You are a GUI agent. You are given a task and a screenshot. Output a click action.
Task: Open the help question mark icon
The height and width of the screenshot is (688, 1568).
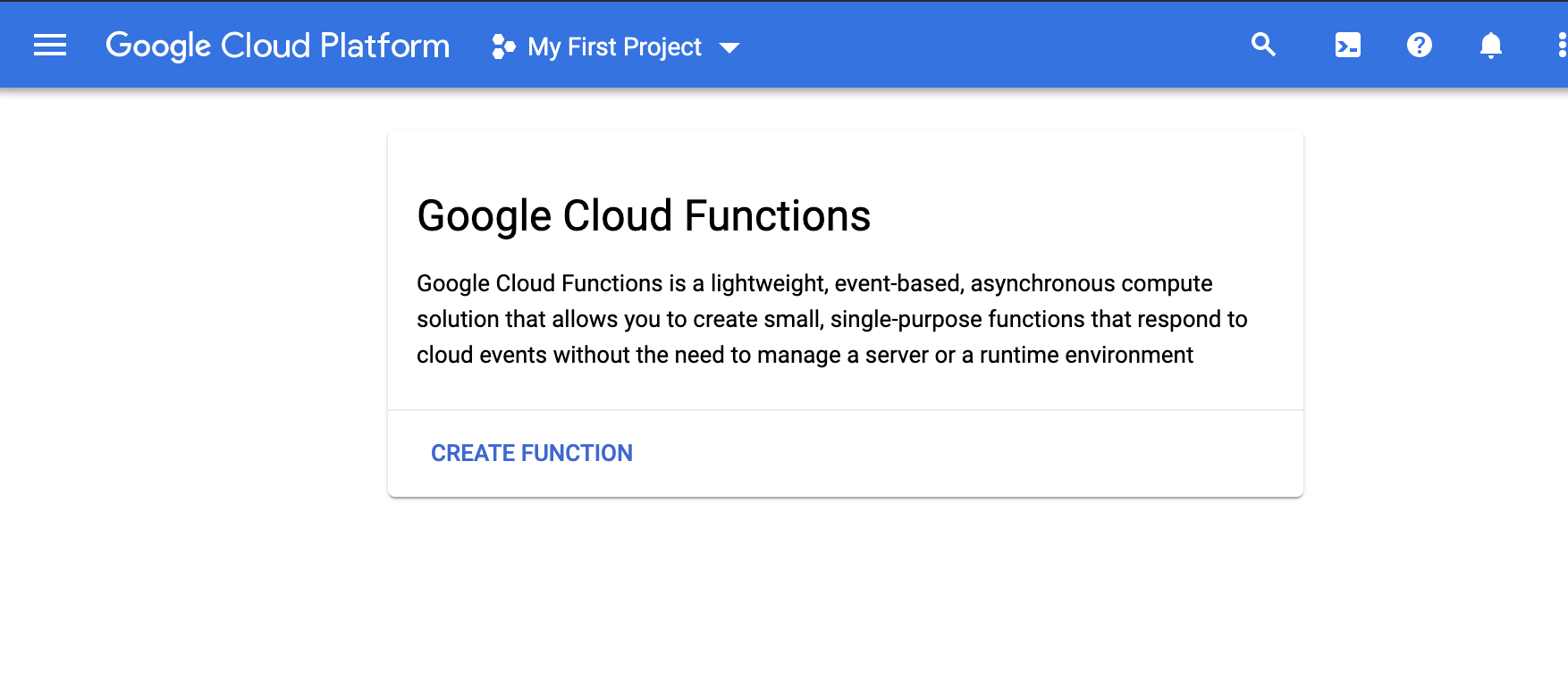click(1420, 45)
